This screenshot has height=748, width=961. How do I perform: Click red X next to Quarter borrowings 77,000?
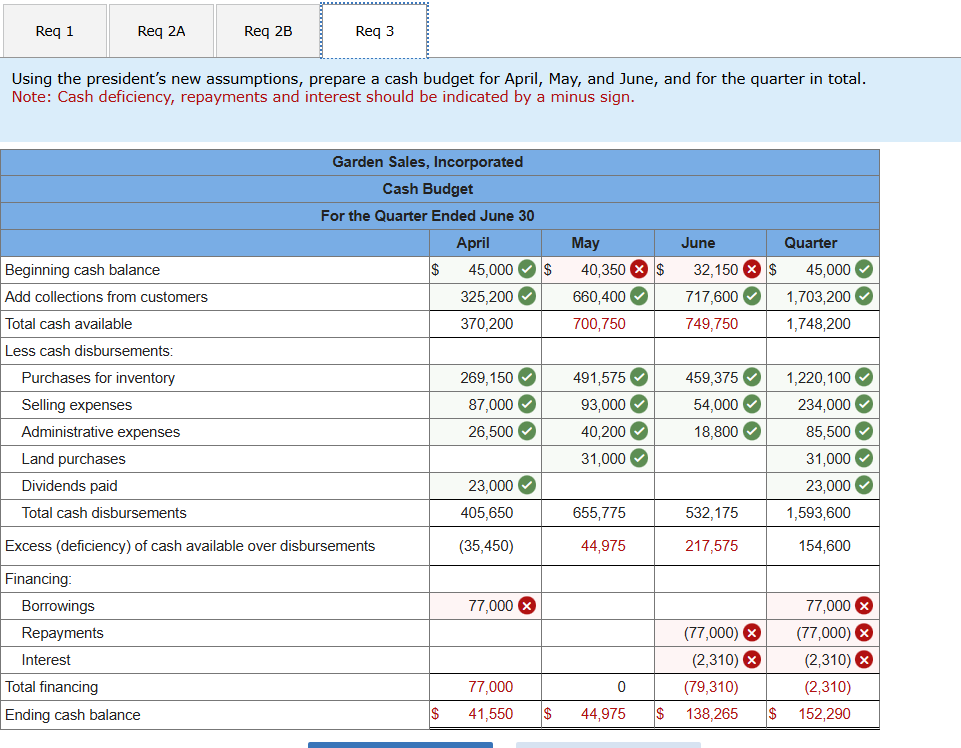point(864,606)
